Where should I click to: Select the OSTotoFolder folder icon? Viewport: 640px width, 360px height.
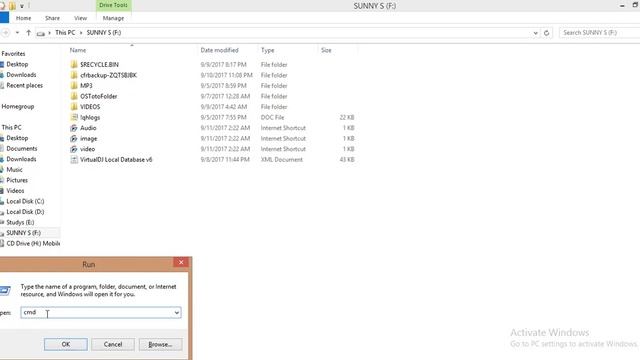coord(74,96)
